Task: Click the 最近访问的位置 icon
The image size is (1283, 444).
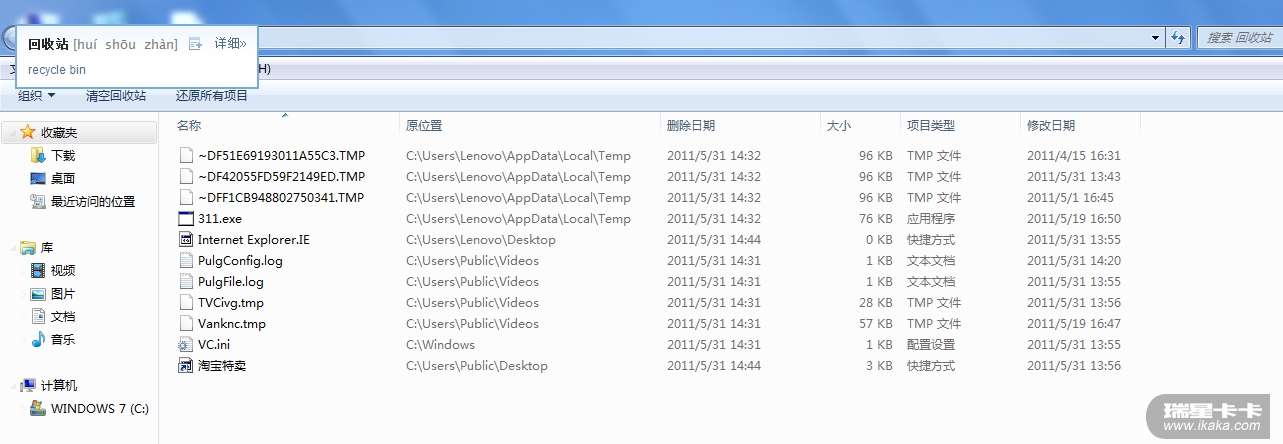Action: coord(38,201)
